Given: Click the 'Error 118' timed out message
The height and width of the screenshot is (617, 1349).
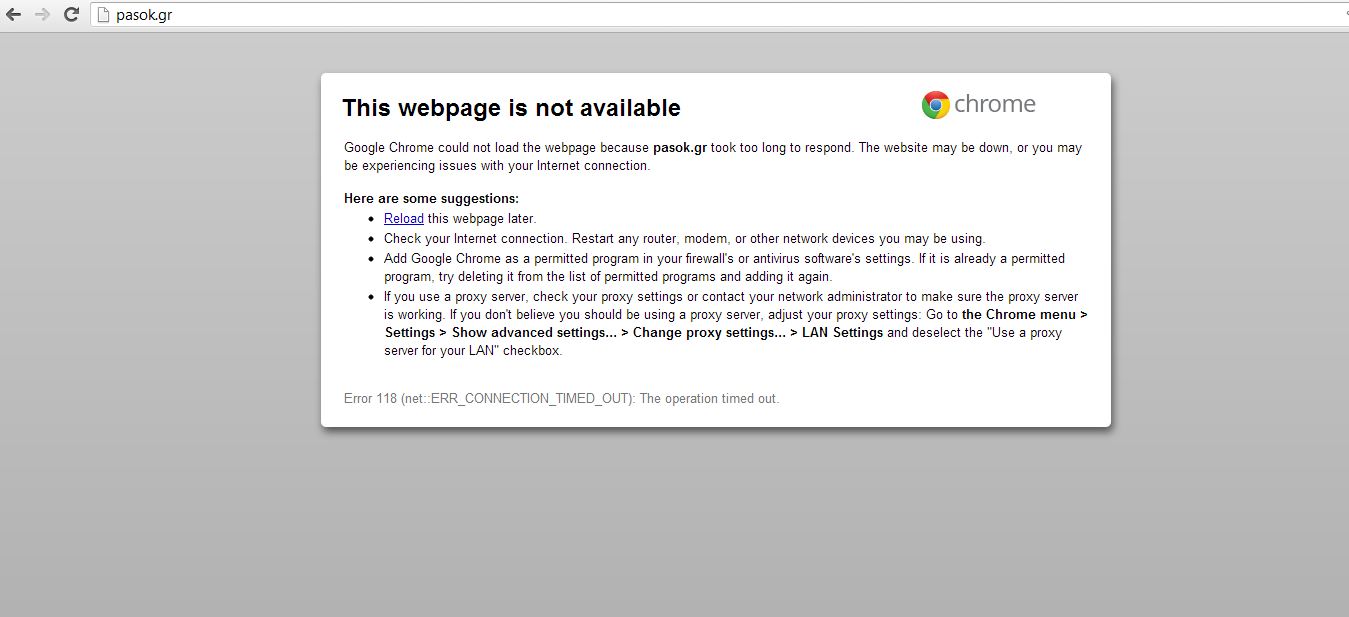Looking at the screenshot, I should coord(561,399).
